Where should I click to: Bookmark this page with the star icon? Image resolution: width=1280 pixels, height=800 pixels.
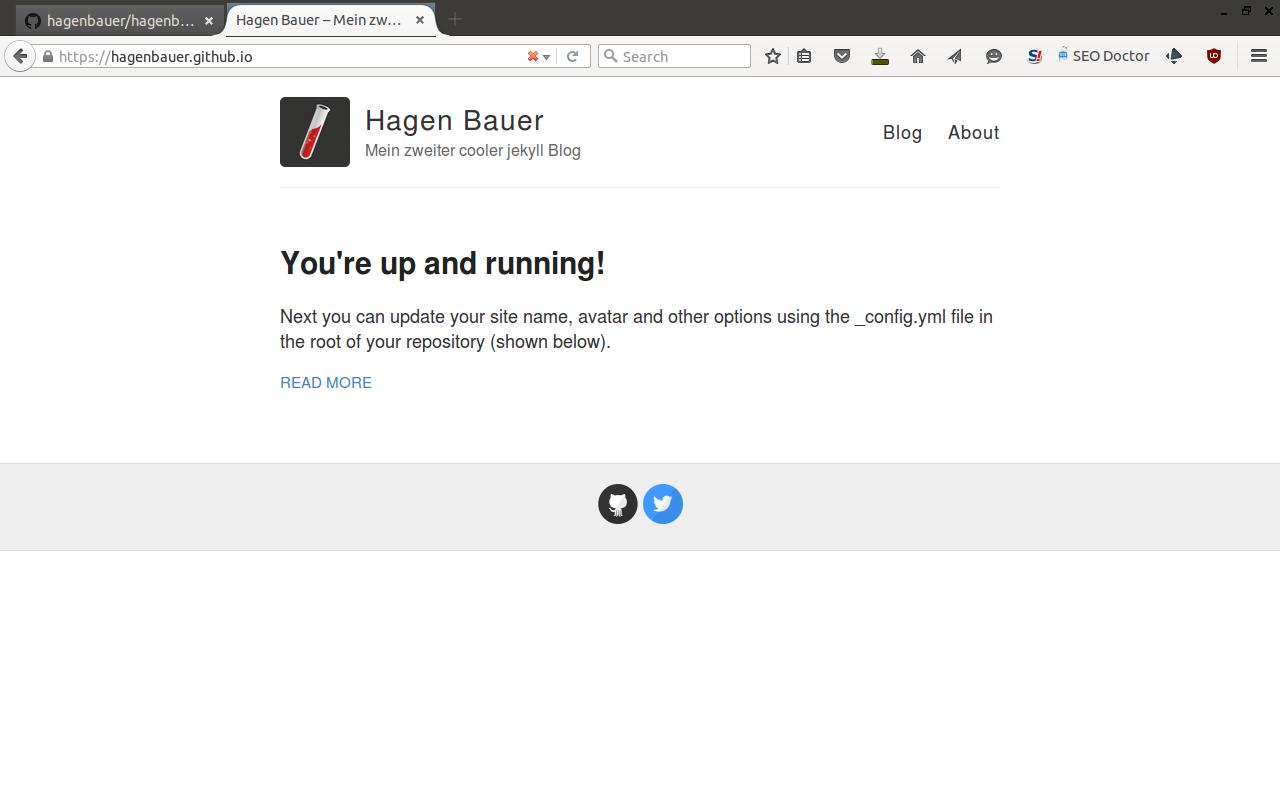[772, 56]
